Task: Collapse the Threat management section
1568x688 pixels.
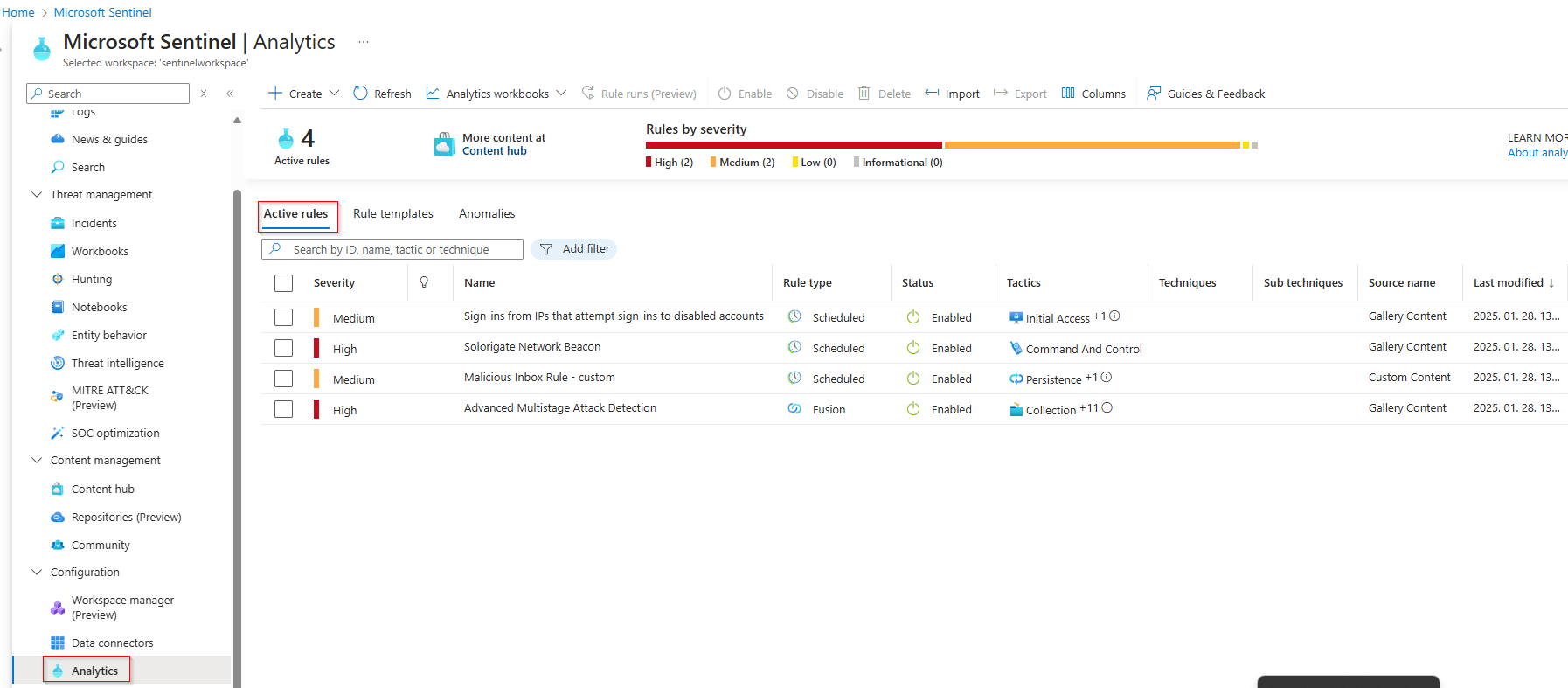Action: (37, 195)
